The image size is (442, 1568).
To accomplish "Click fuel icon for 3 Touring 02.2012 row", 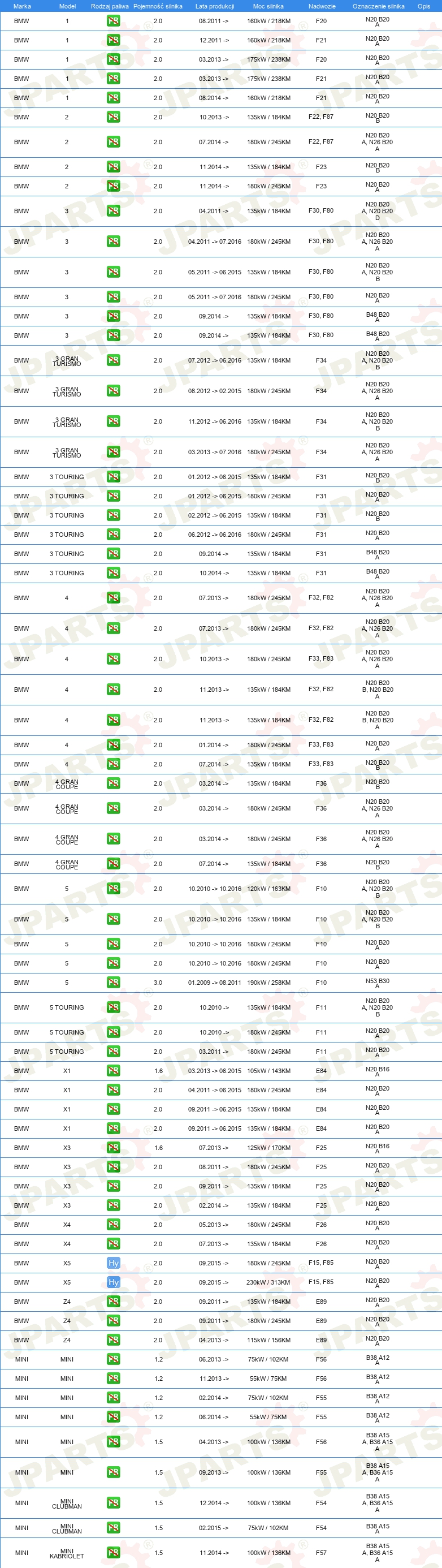I will coord(113,515).
